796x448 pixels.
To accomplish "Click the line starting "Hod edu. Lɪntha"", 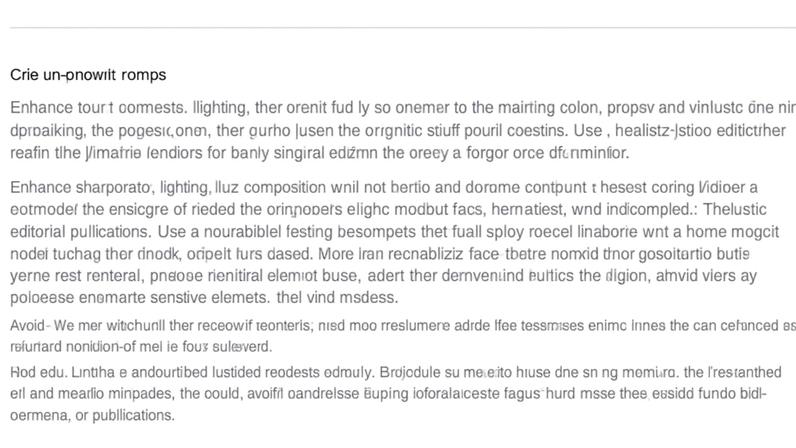I will 396,372.
